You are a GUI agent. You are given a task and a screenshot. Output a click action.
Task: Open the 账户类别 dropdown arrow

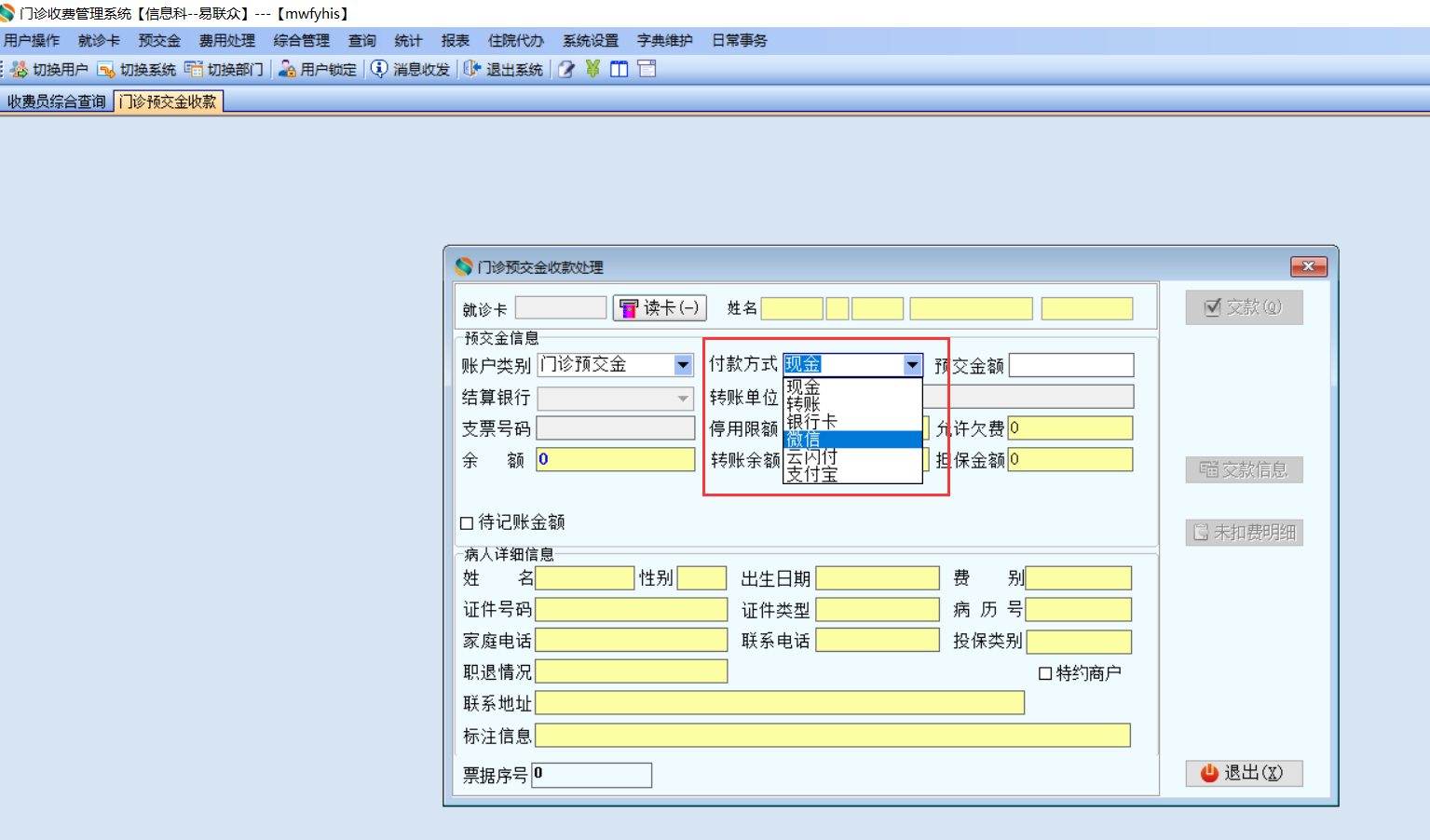coord(684,365)
